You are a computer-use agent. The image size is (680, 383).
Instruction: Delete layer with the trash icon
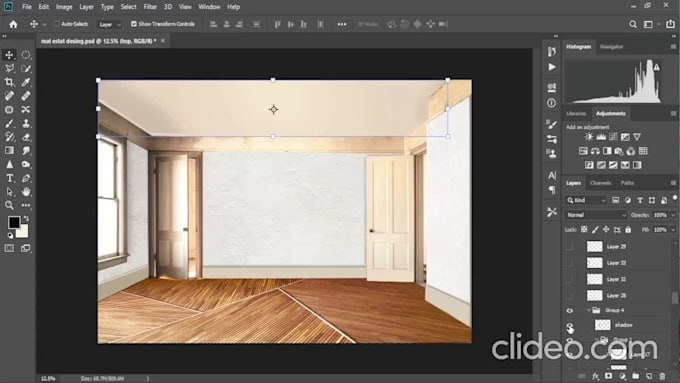click(x=662, y=376)
